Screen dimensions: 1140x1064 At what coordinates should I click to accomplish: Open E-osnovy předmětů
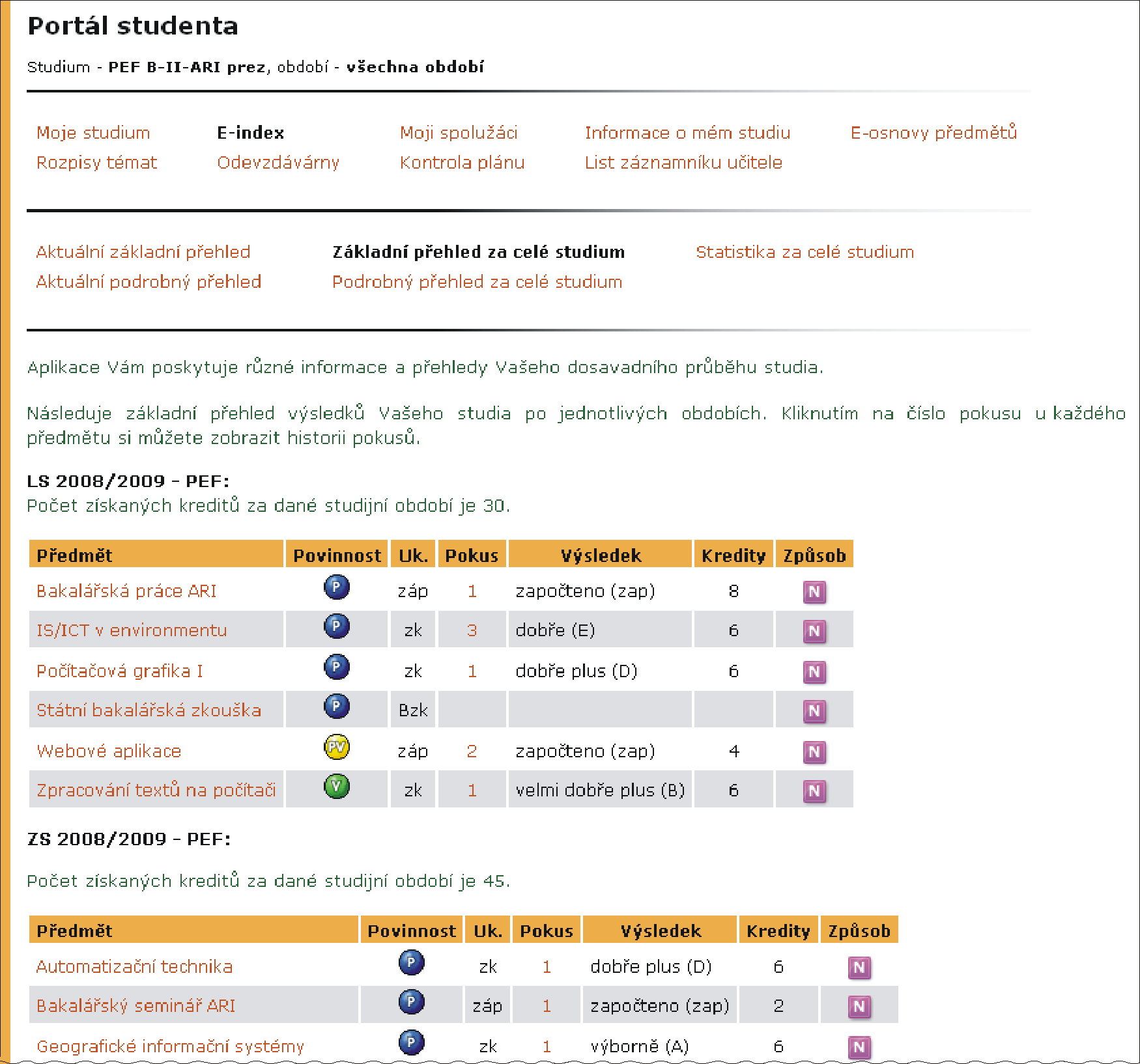click(933, 132)
